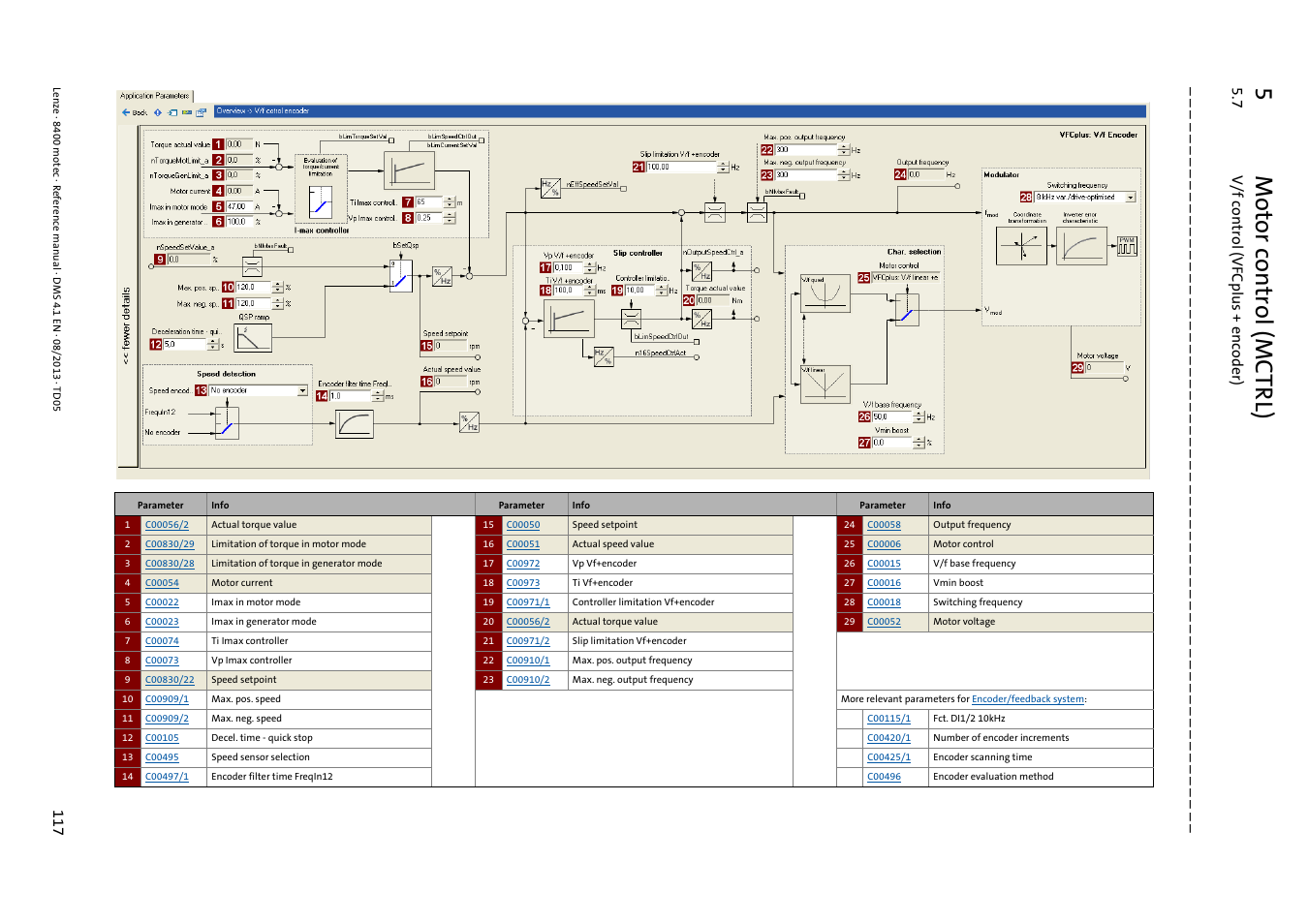Follow the Encoder/feedback system link
This screenshot has height=924, width=1308.
(x=1027, y=698)
